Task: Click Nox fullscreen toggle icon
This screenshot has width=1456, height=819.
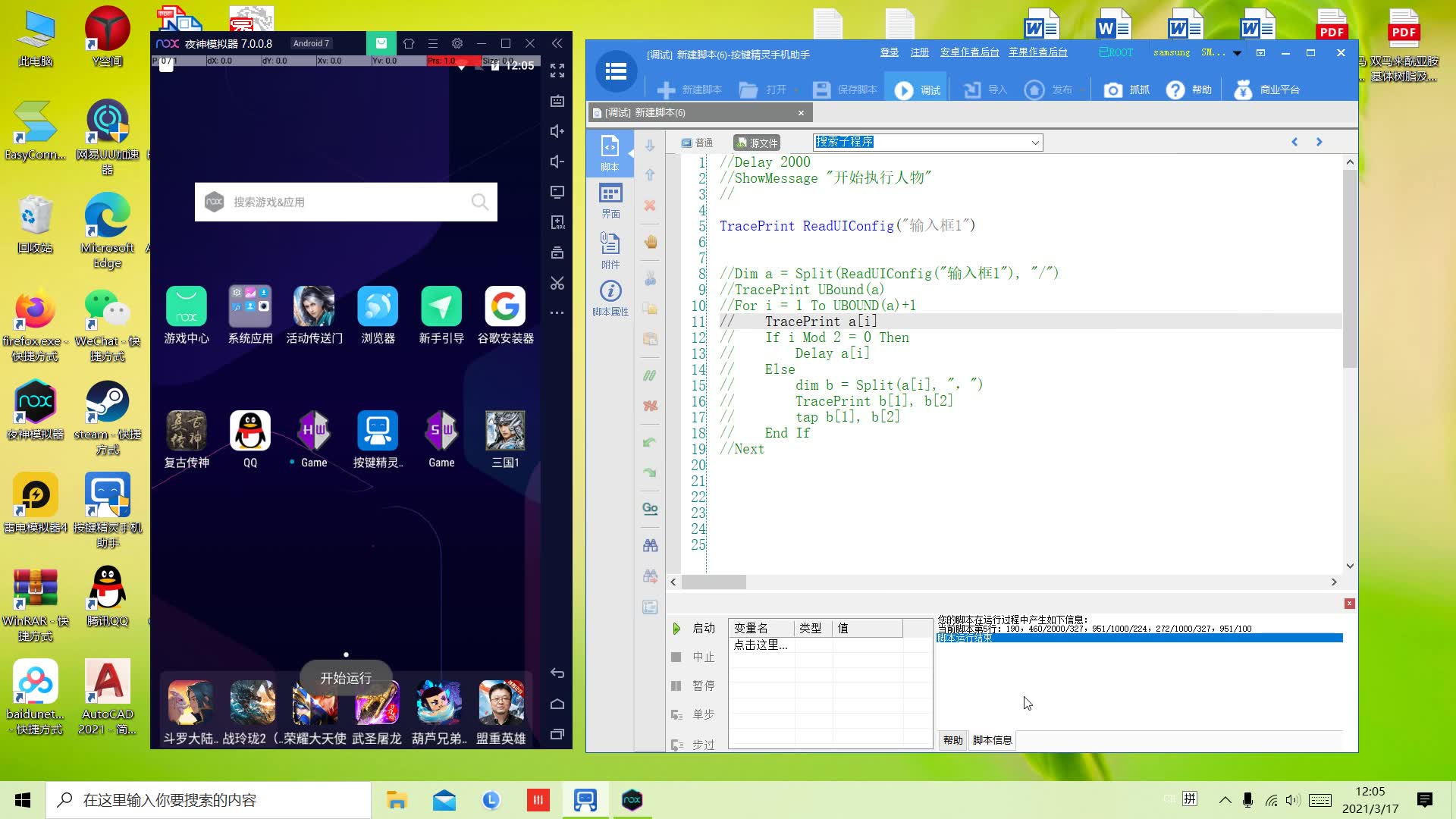Action: (x=557, y=71)
